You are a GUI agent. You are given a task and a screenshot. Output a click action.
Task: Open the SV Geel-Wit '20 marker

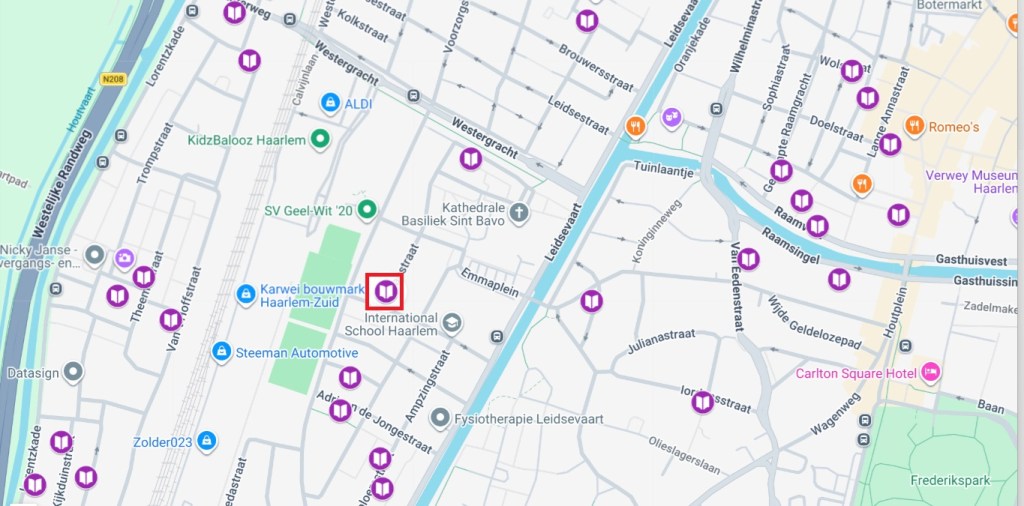(368, 210)
